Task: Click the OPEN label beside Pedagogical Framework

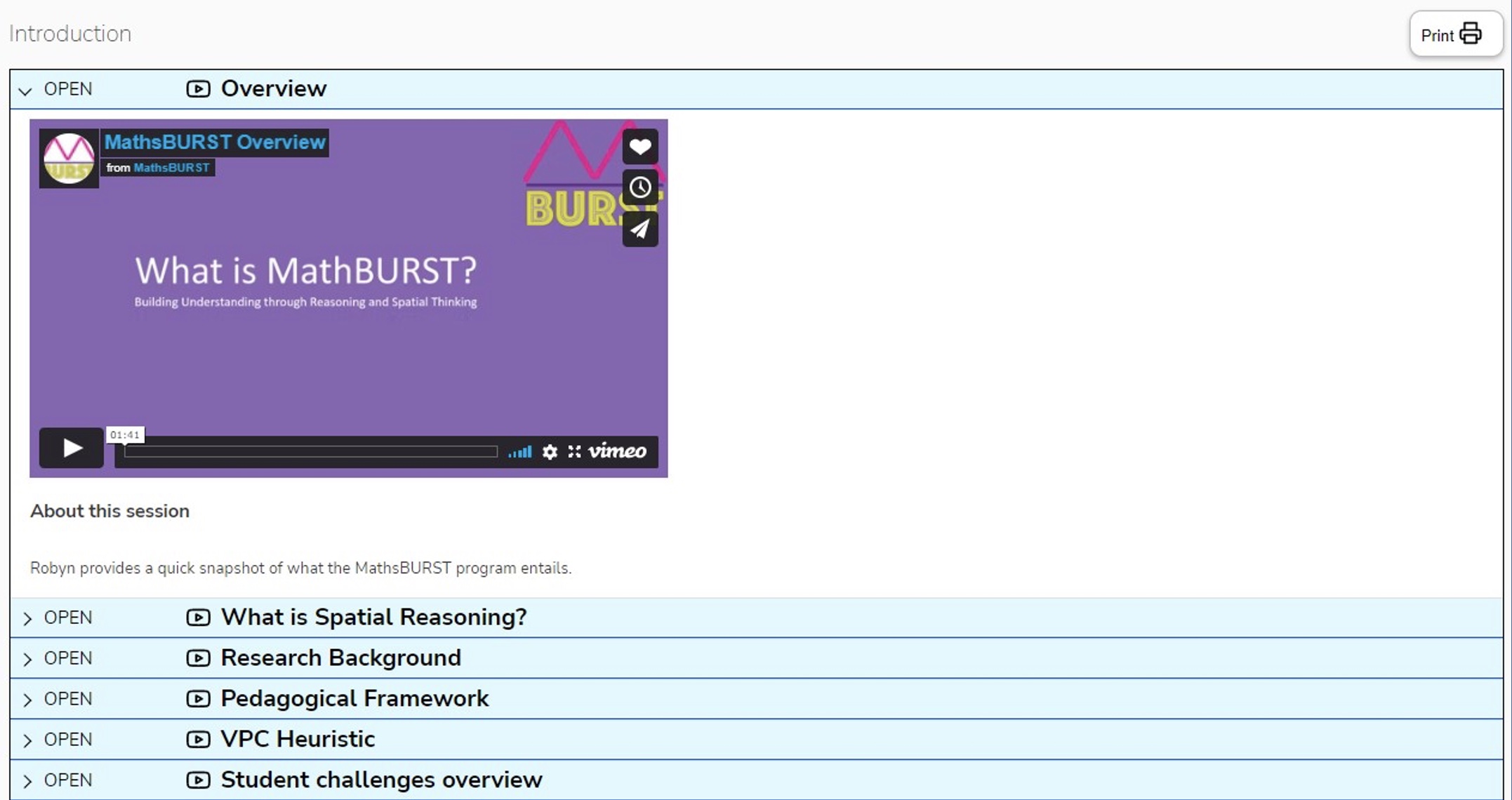Action: (68, 699)
